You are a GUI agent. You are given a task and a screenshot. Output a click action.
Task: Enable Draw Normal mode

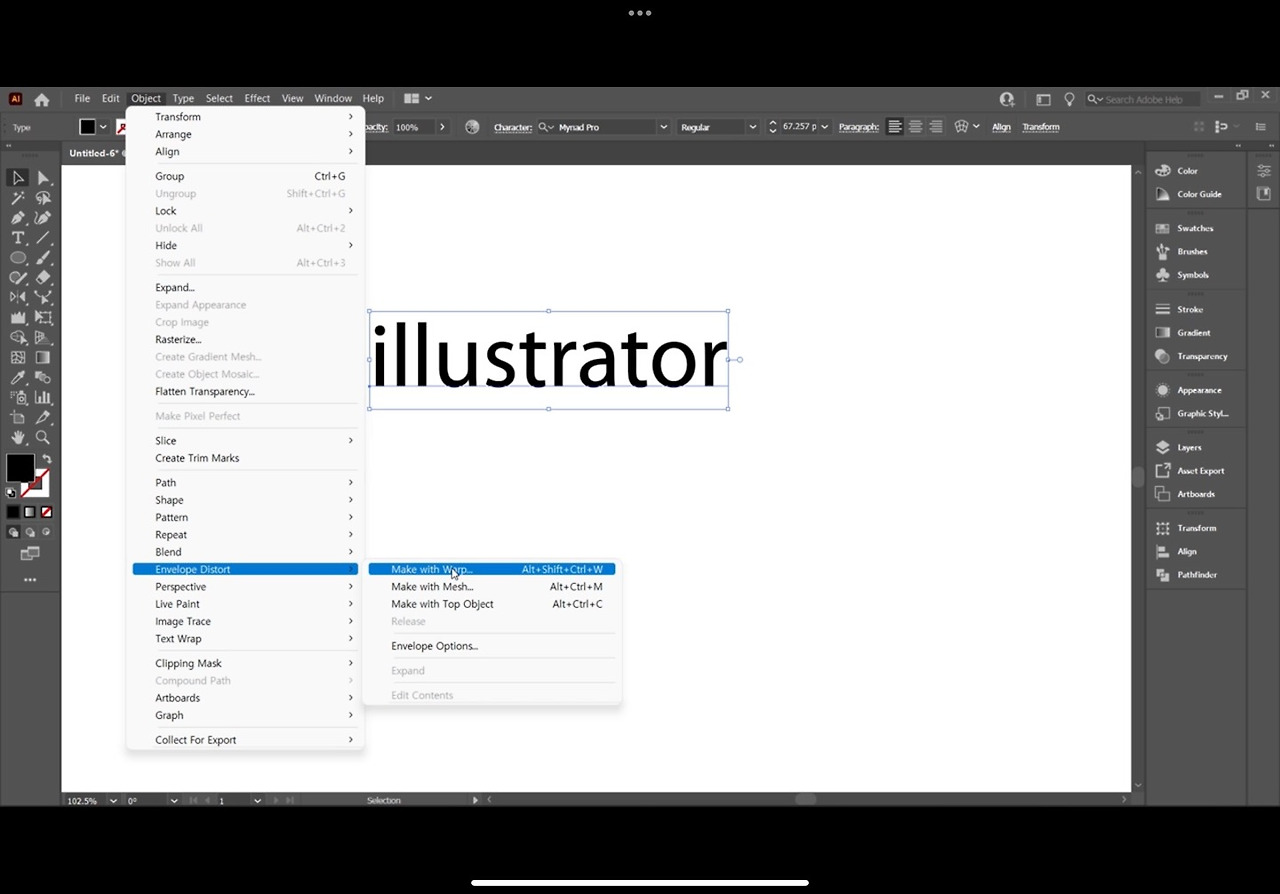[x=14, y=533]
